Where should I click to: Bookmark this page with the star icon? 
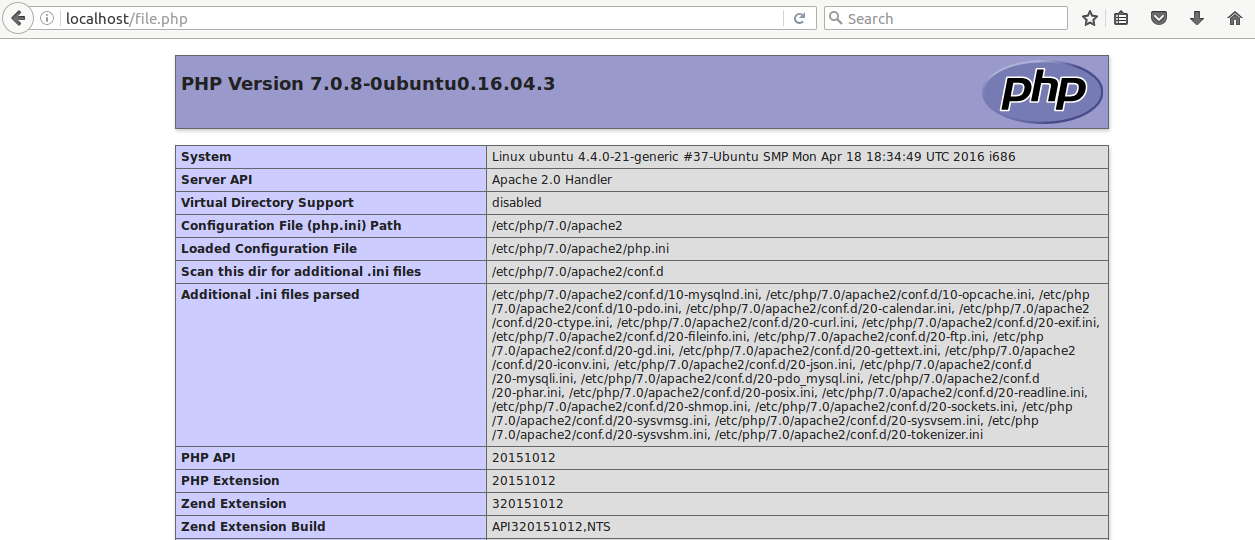[x=1090, y=18]
